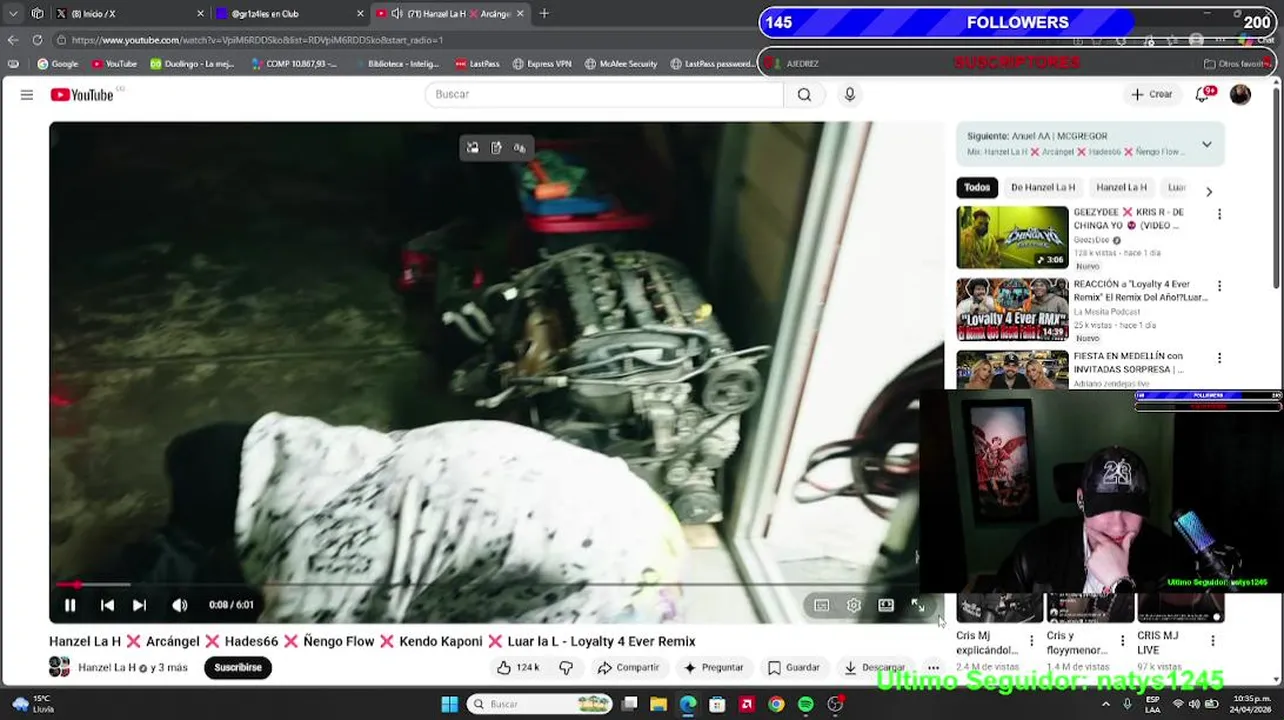
Task: Go back in the browser
Action: pos(13,40)
